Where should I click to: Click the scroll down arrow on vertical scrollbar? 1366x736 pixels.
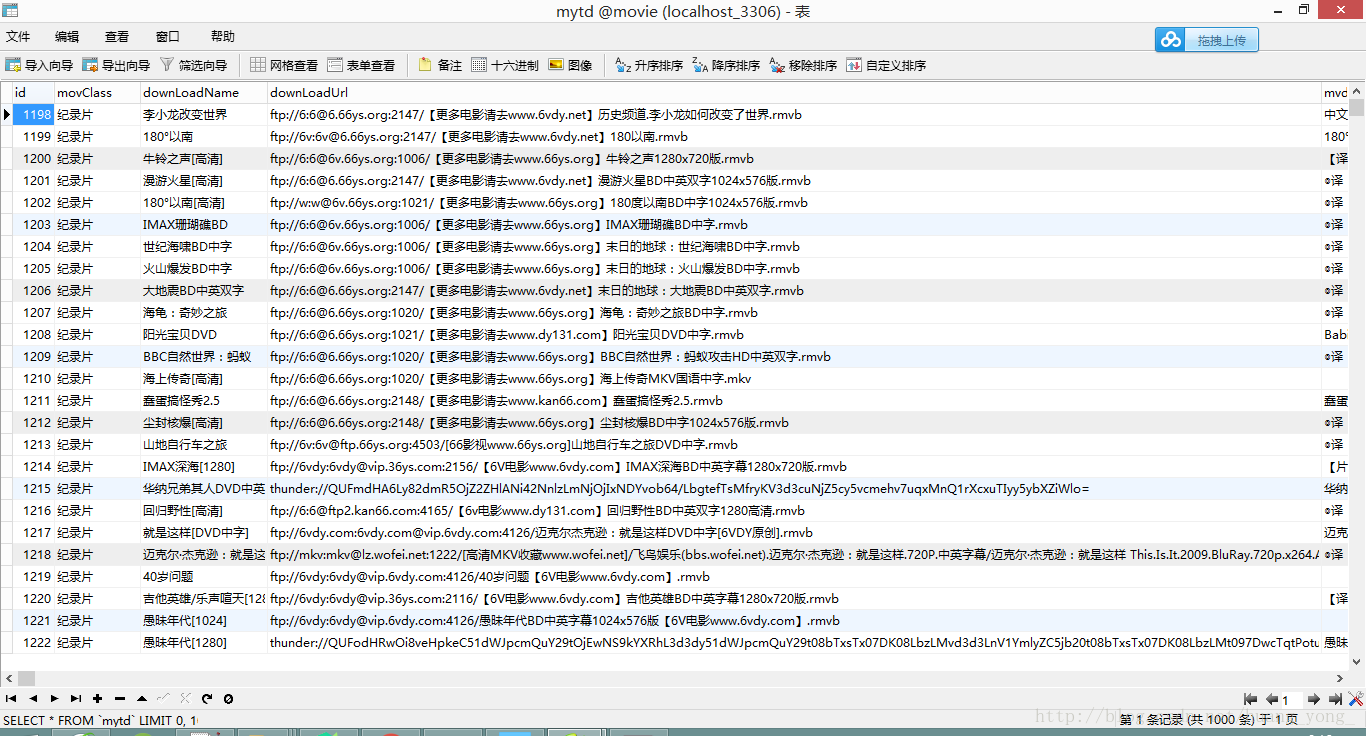pyautogui.click(x=1357, y=662)
